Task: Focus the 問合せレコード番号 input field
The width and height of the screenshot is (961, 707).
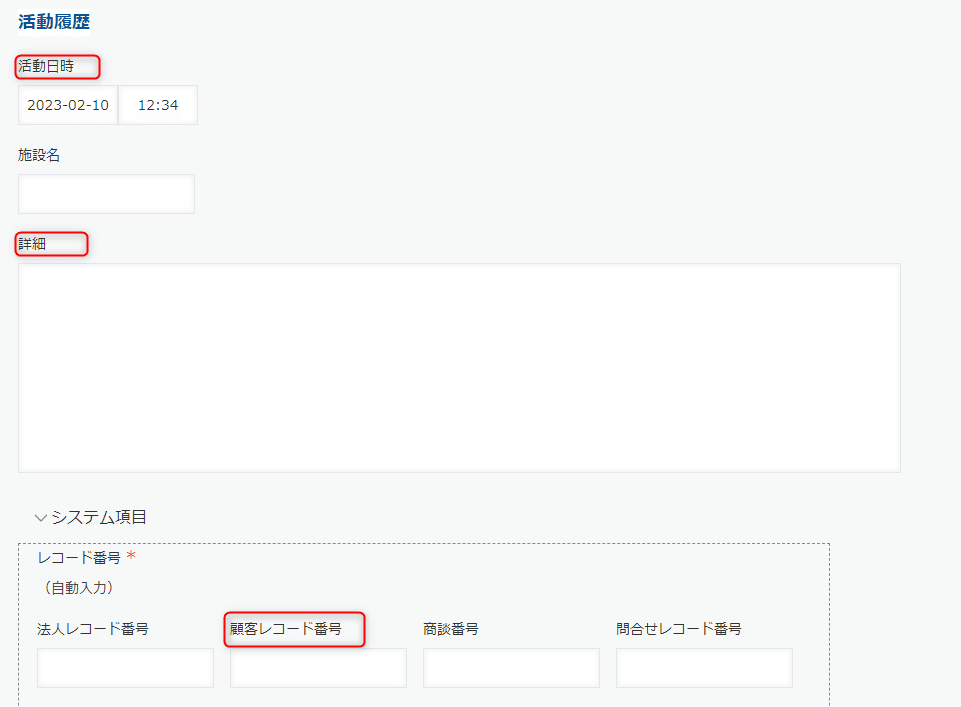Action: [x=704, y=668]
